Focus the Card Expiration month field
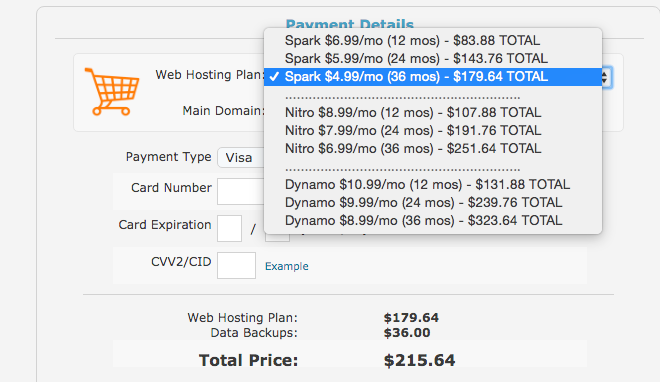The image size is (660, 382). tap(229, 228)
